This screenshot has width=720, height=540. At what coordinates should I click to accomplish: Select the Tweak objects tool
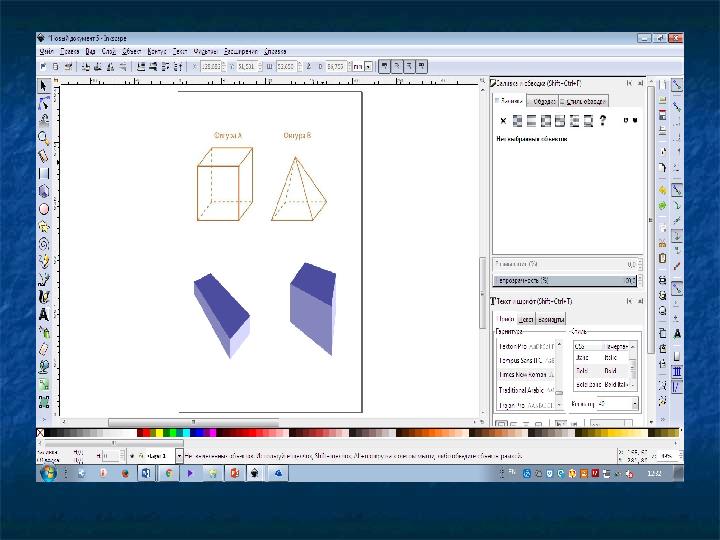[x=44, y=121]
